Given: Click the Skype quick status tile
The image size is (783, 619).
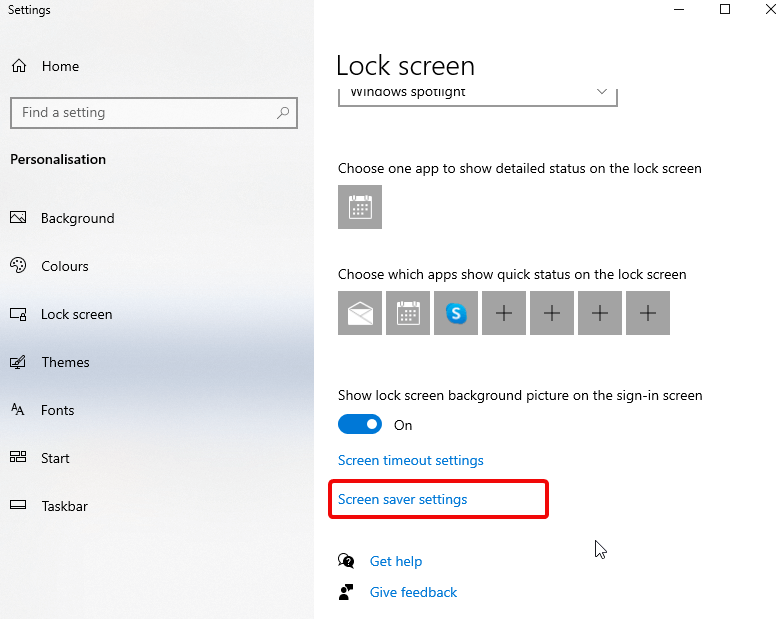Looking at the screenshot, I should (456, 313).
